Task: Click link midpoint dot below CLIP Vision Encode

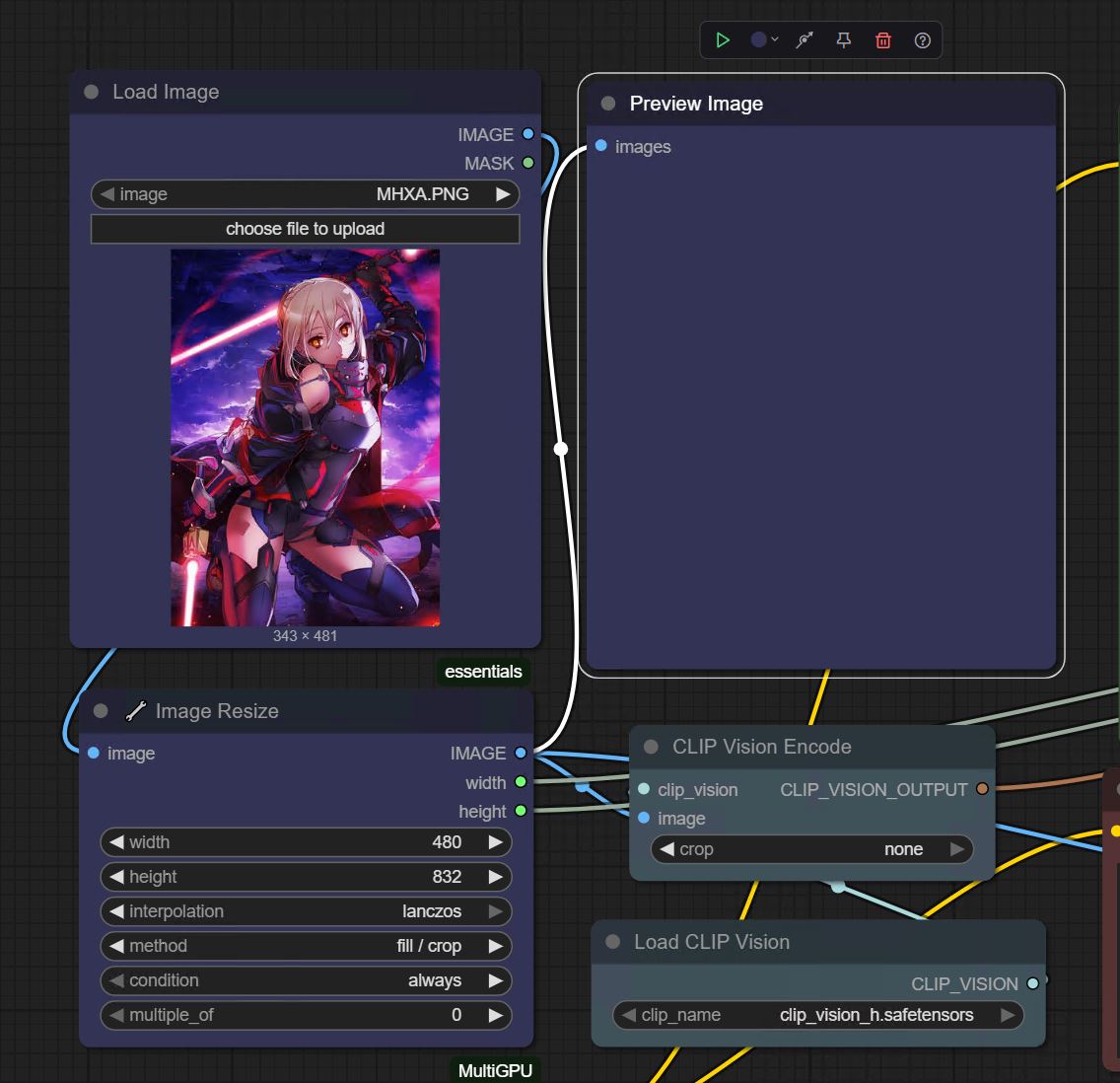Action: coord(837,887)
